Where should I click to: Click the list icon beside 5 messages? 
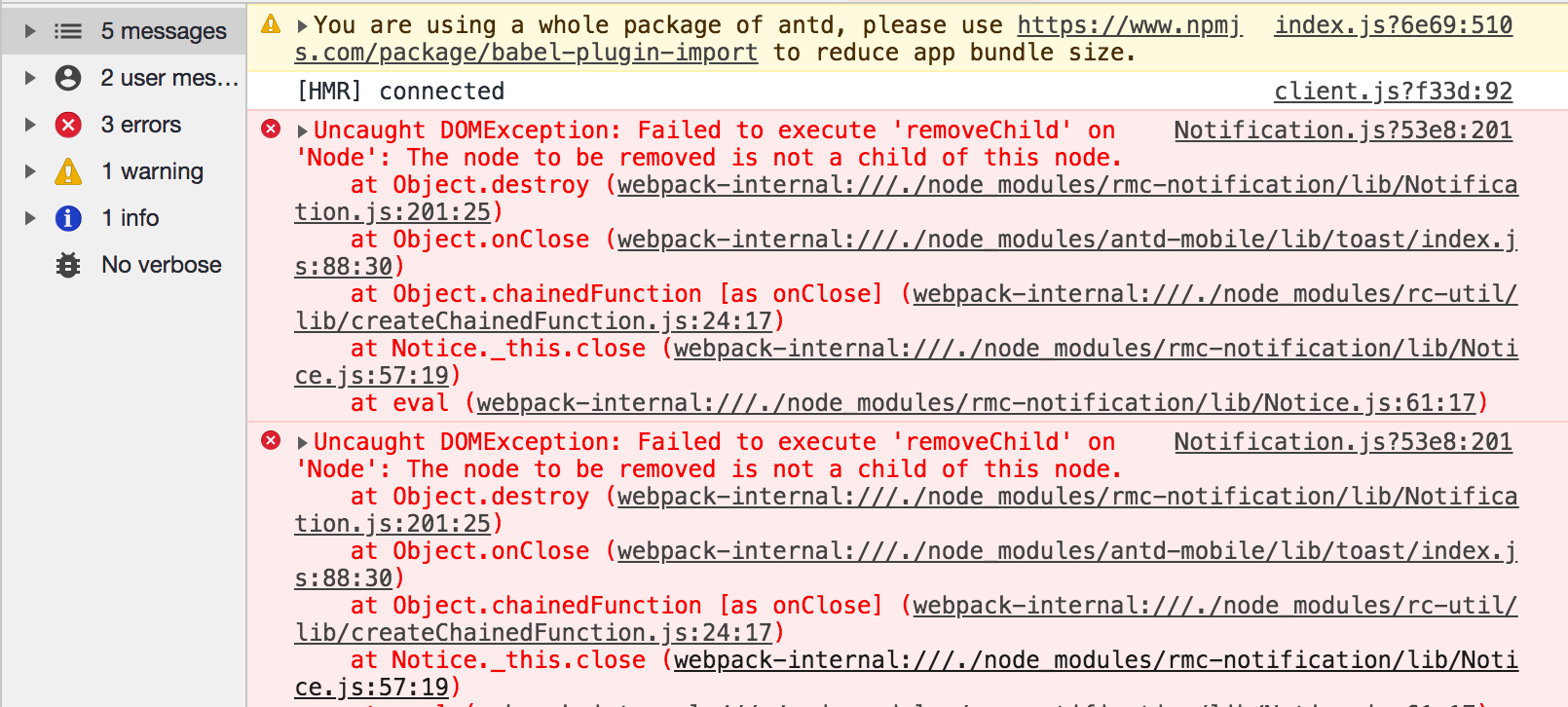pyautogui.click(x=67, y=30)
